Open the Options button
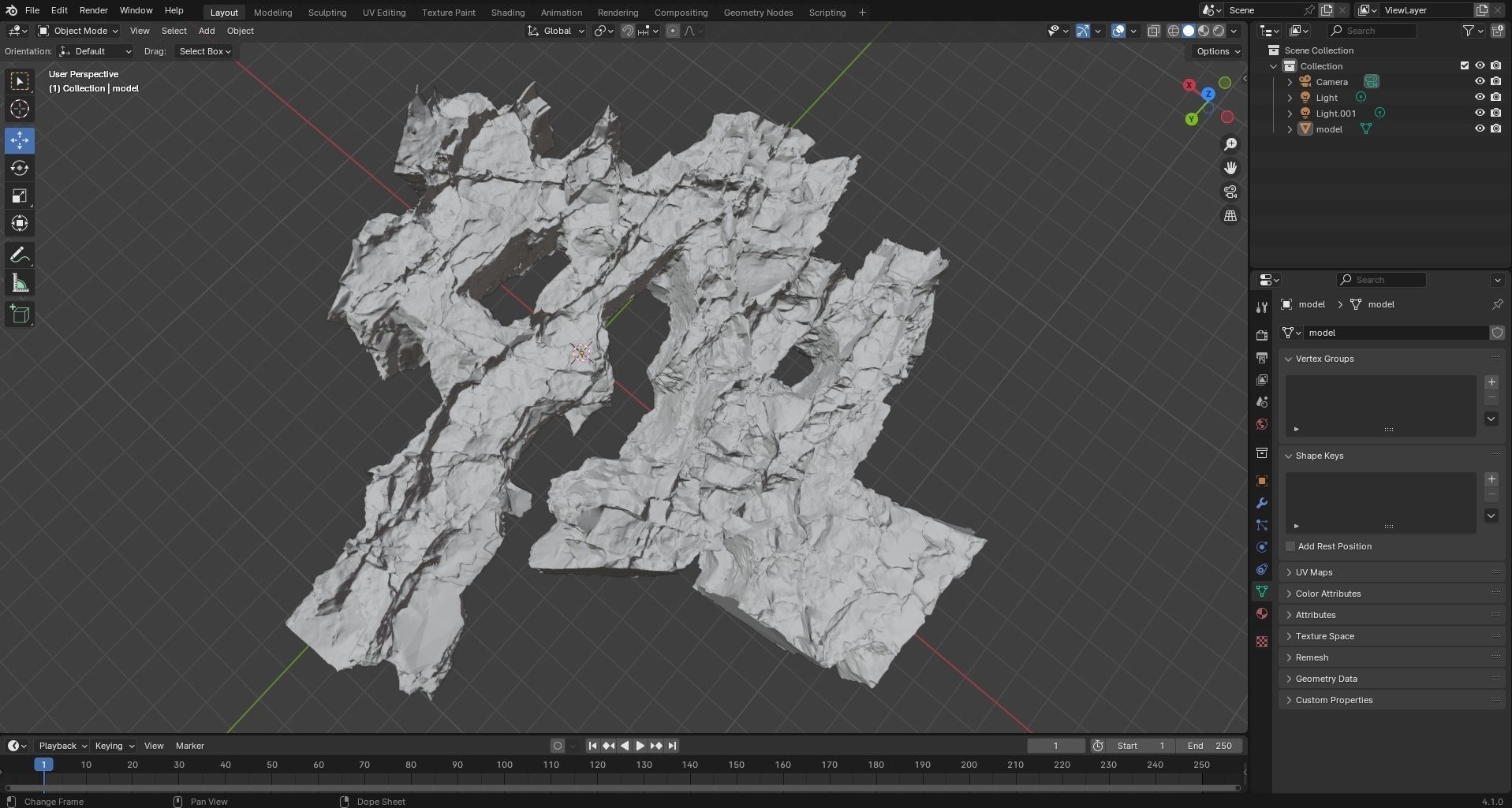 pos(1218,51)
